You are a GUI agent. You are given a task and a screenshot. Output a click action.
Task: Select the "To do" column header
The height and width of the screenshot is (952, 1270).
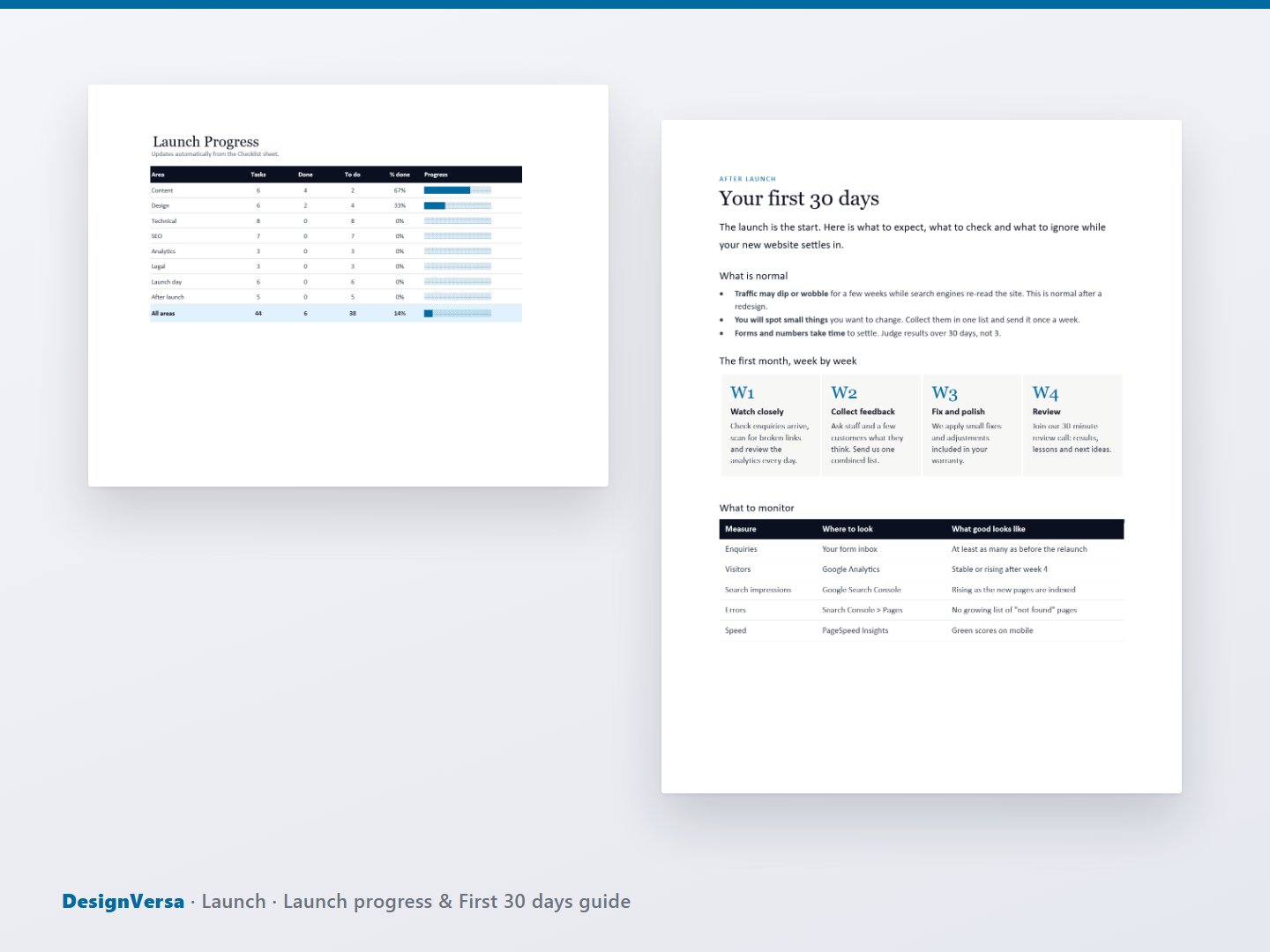coord(353,175)
